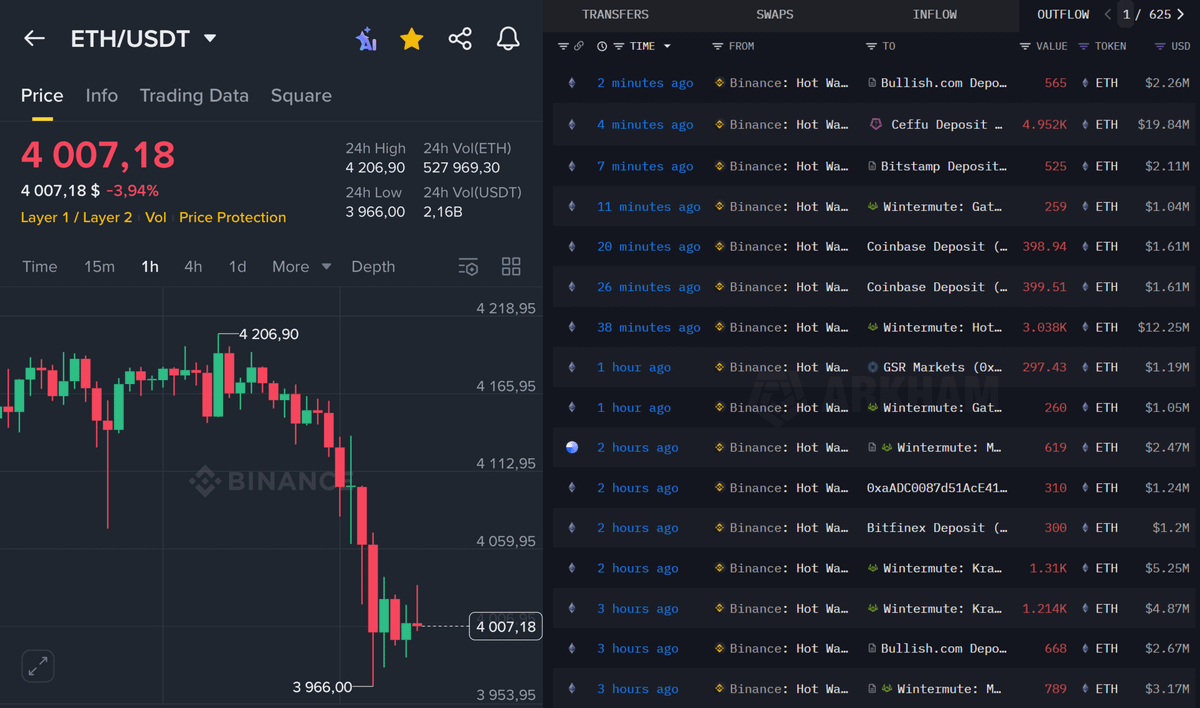Click Binance icon on the 4 minutes ago row
This screenshot has width=1200, height=708.
pyautogui.click(x=720, y=125)
